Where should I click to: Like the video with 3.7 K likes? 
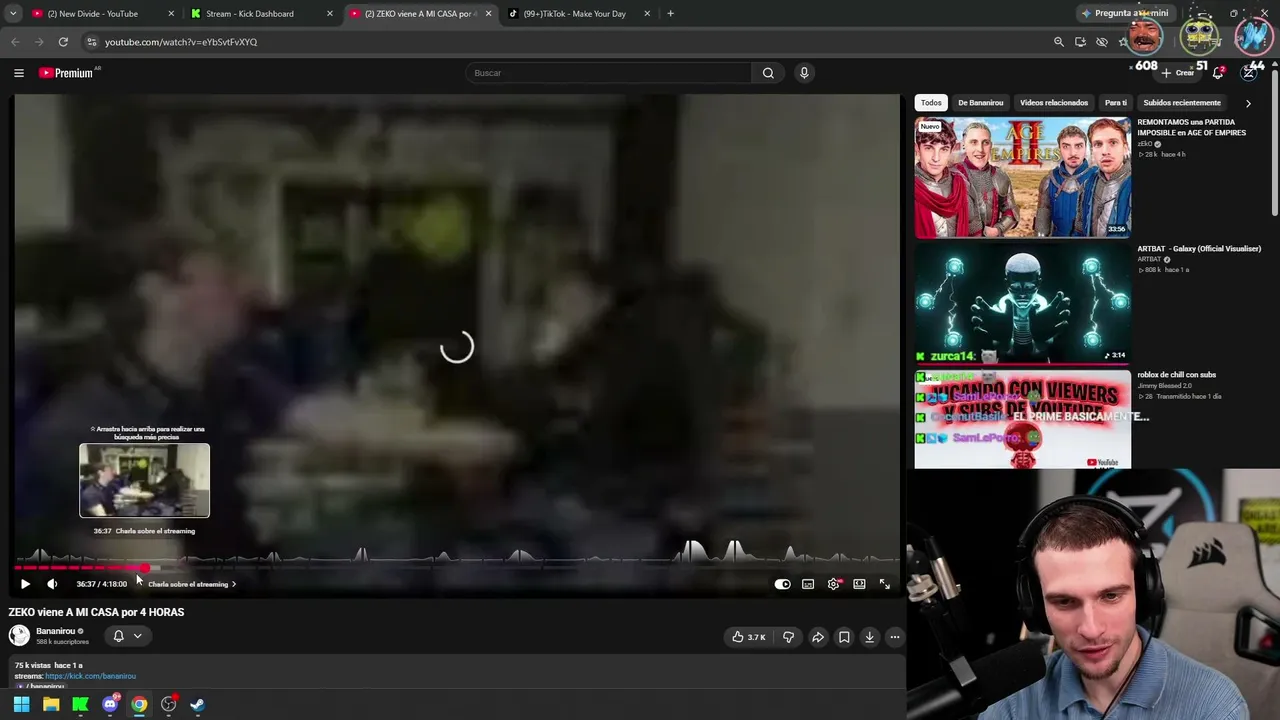click(749, 637)
